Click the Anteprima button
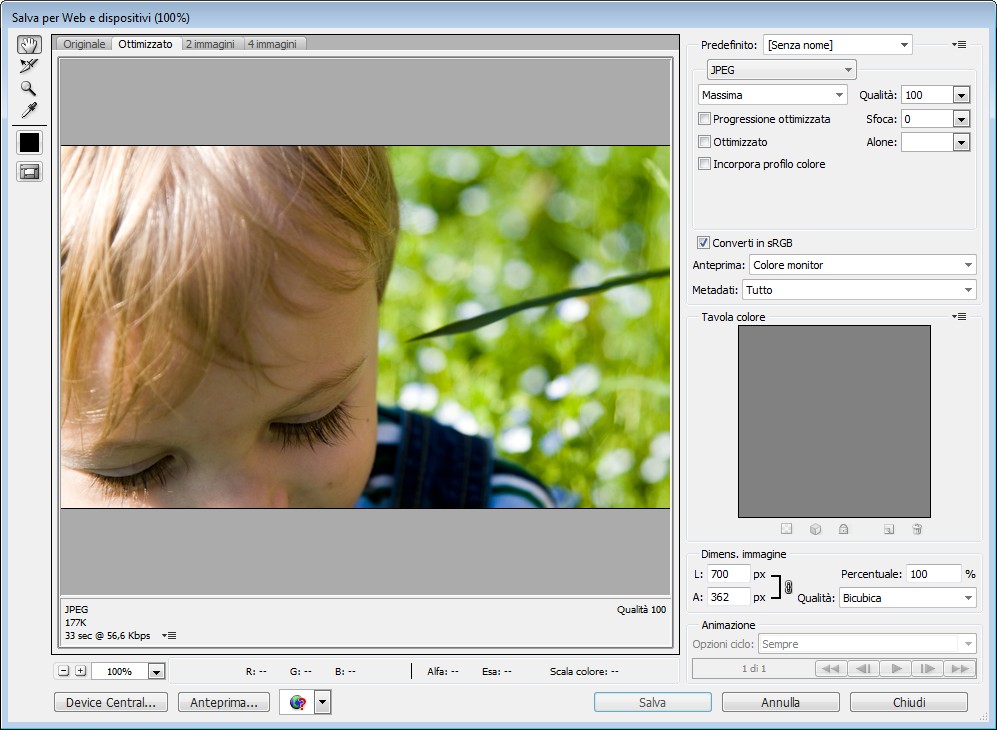 224,702
